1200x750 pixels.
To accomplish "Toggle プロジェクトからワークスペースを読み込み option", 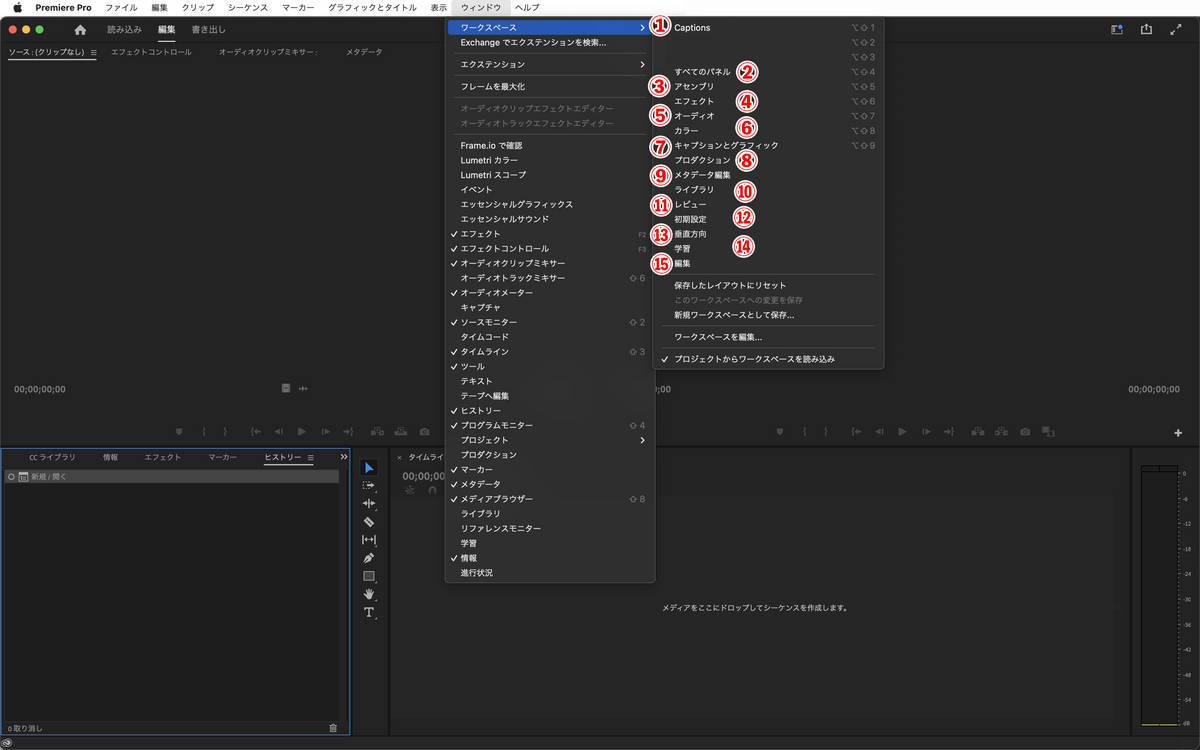I will coord(768,358).
